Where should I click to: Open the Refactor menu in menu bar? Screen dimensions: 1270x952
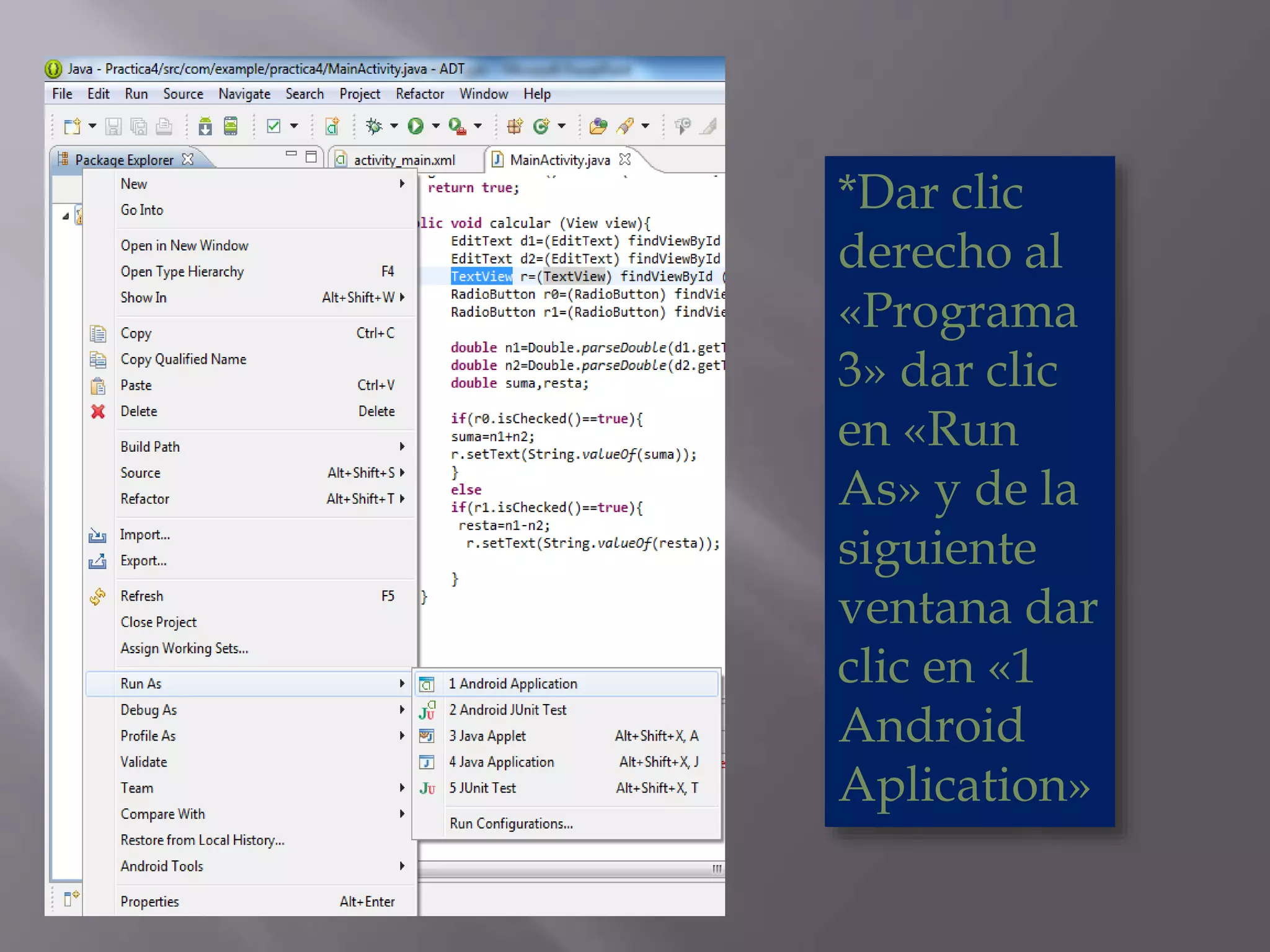coord(420,94)
